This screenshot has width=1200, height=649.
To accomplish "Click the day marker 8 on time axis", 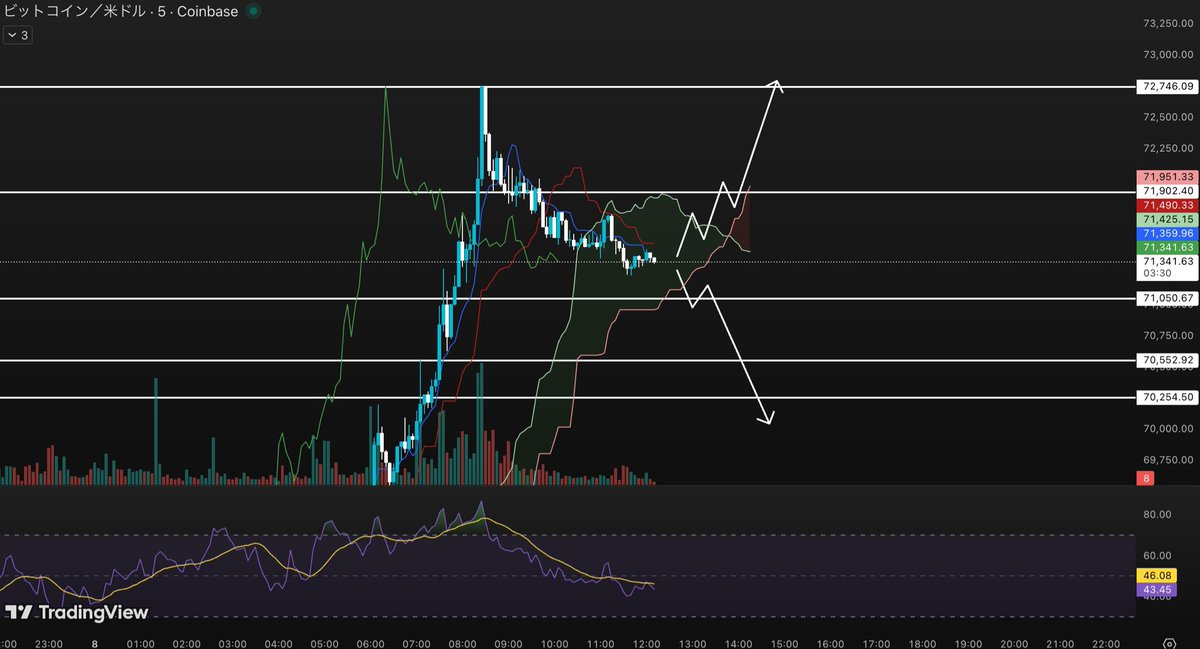I will (94, 642).
